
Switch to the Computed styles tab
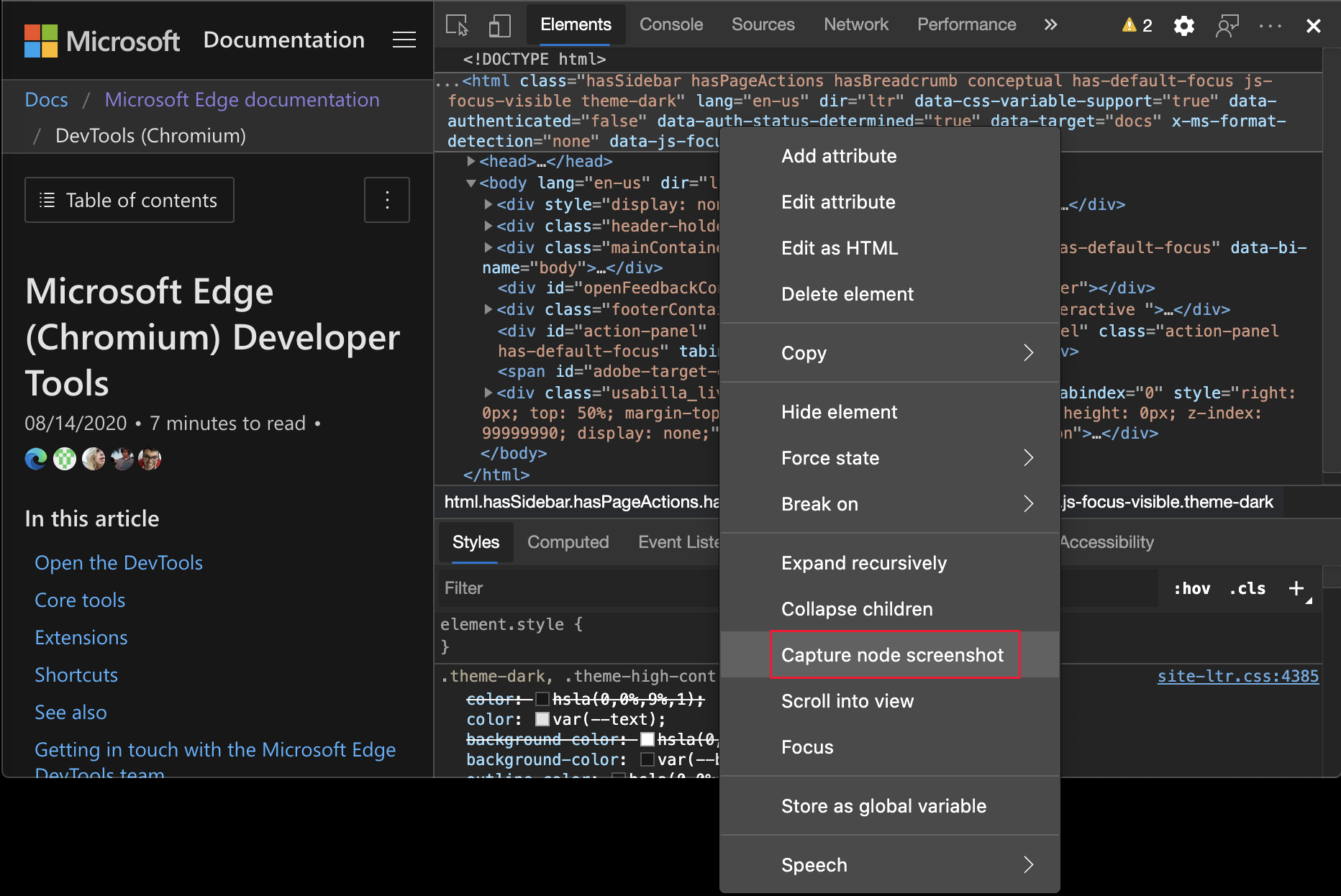(568, 542)
